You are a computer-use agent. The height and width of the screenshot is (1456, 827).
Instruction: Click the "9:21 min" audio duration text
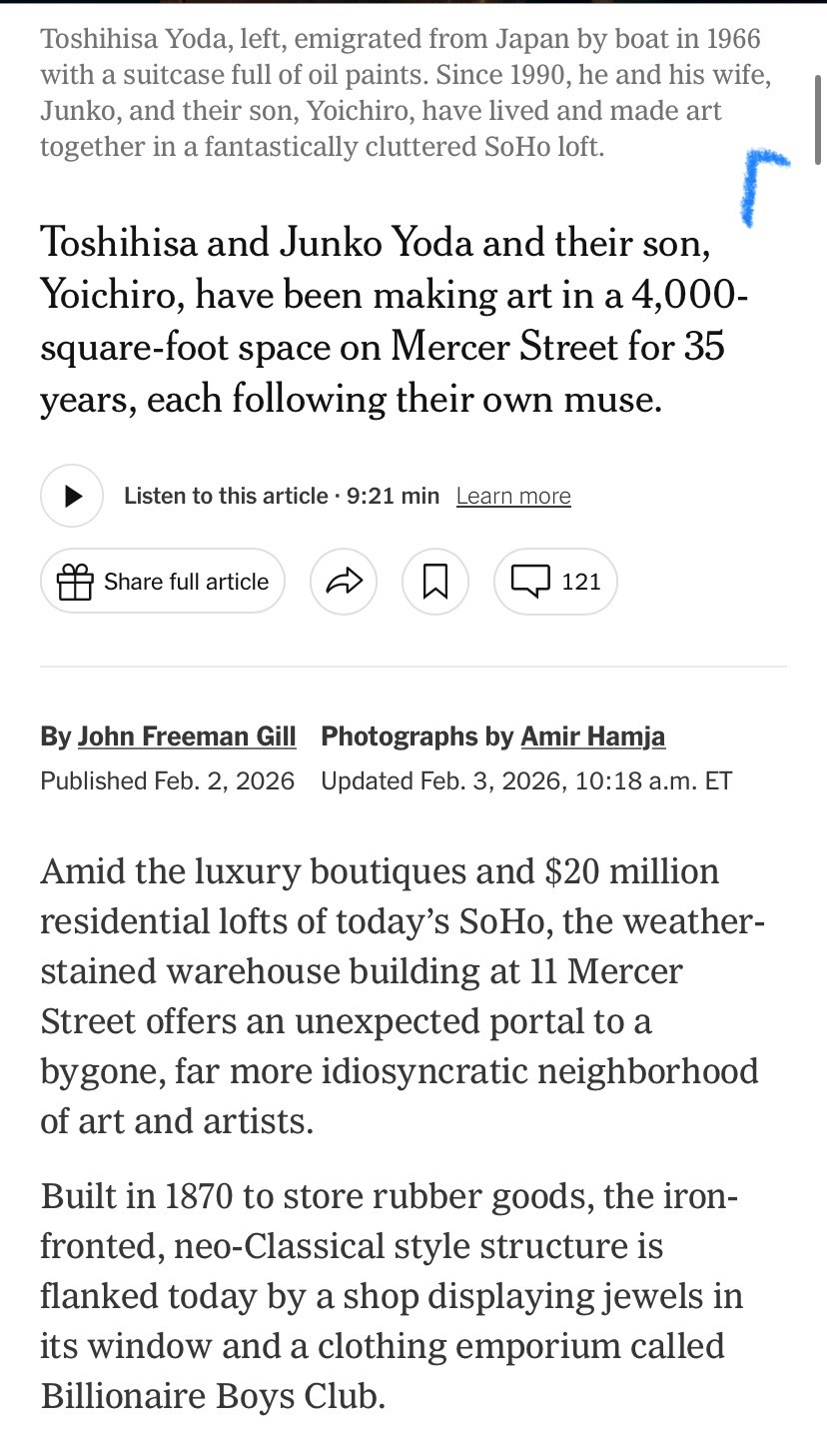click(x=393, y=496)
